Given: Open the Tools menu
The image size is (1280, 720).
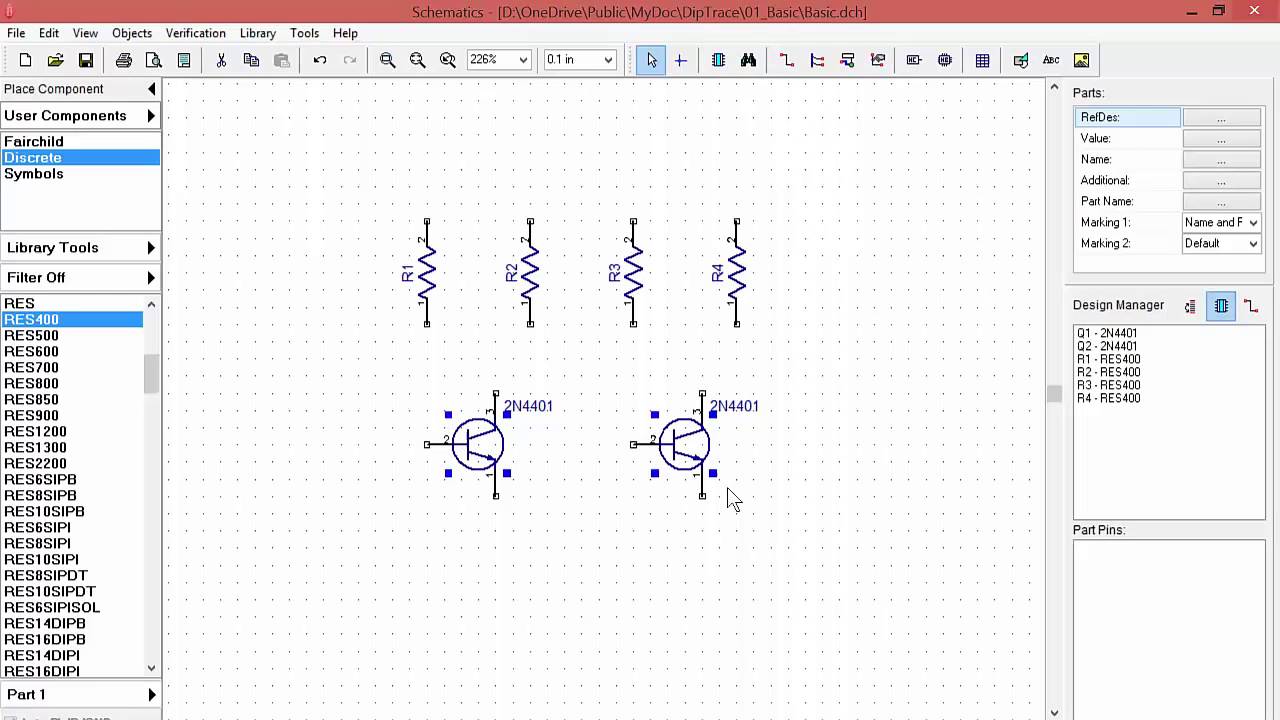Looking at the screenshot, I should (304, 33).
